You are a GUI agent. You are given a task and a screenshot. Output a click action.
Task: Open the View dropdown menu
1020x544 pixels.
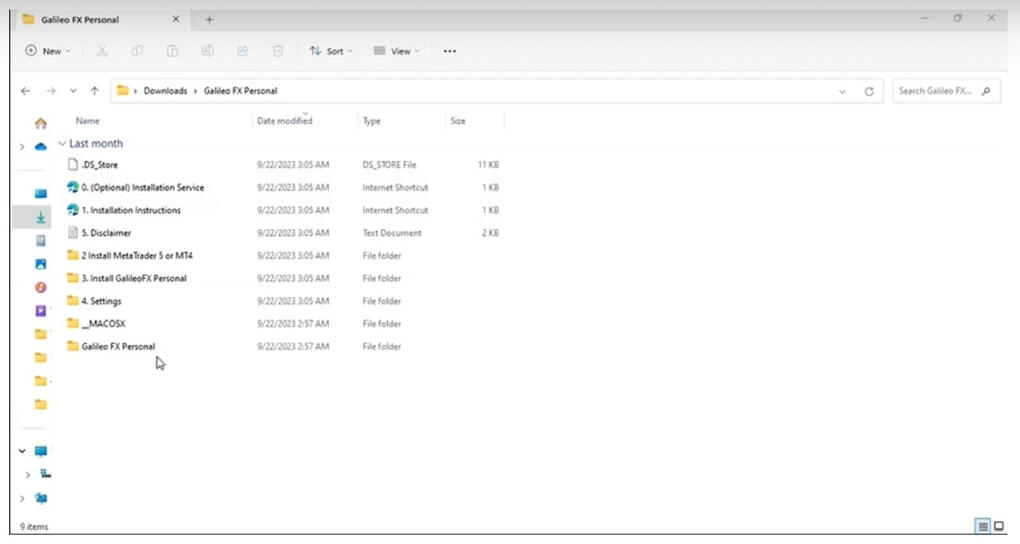coord(396,51)
